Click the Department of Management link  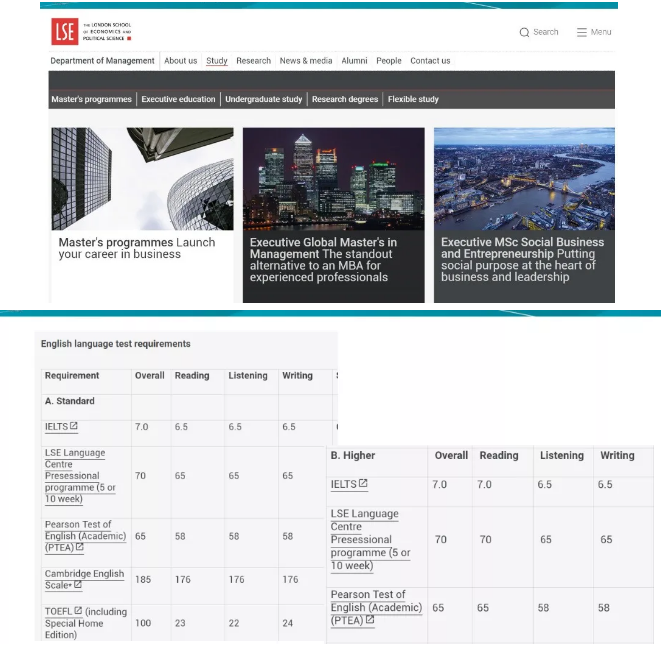(103, 61)
